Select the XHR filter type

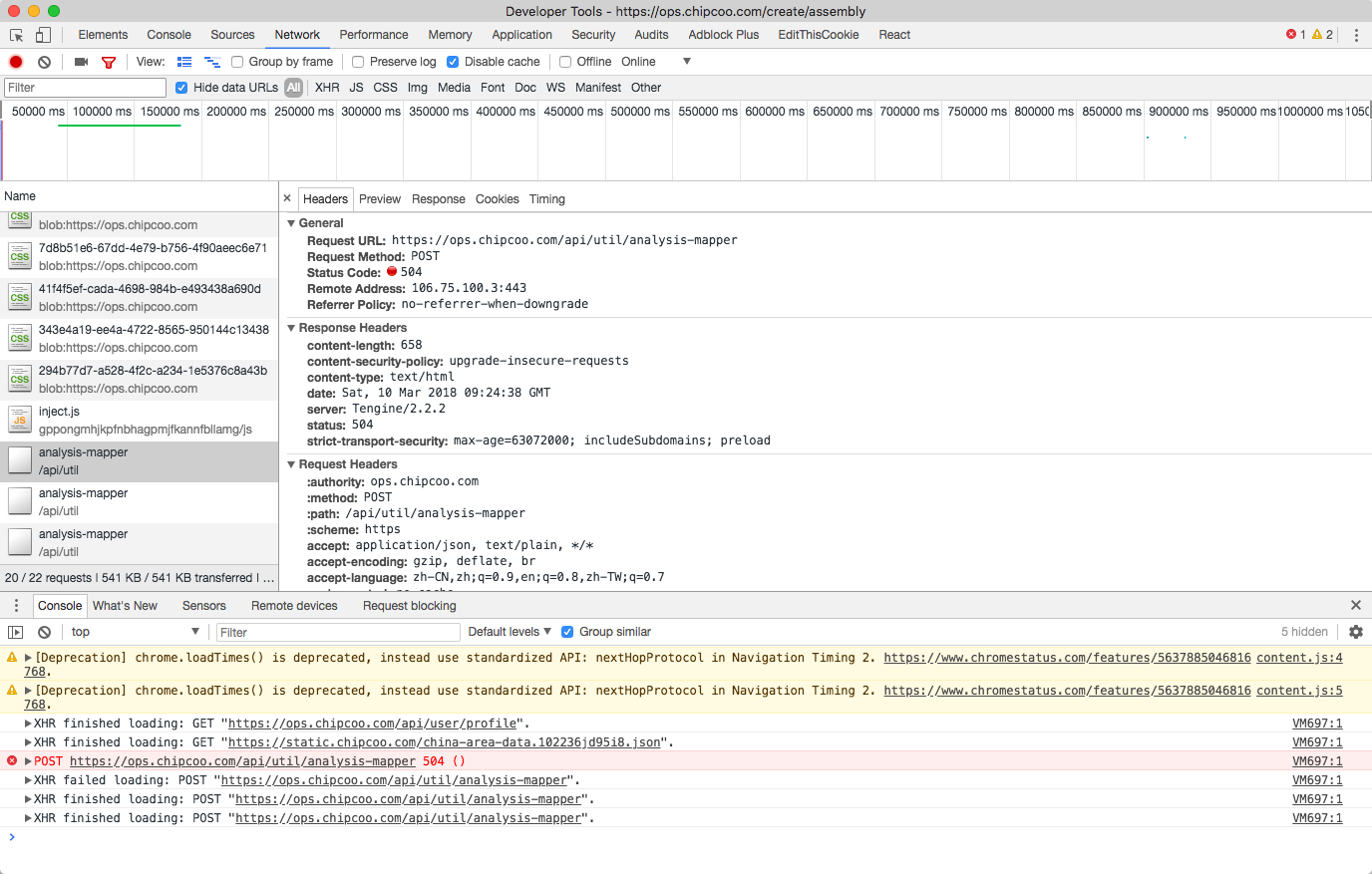coord(327,88)
